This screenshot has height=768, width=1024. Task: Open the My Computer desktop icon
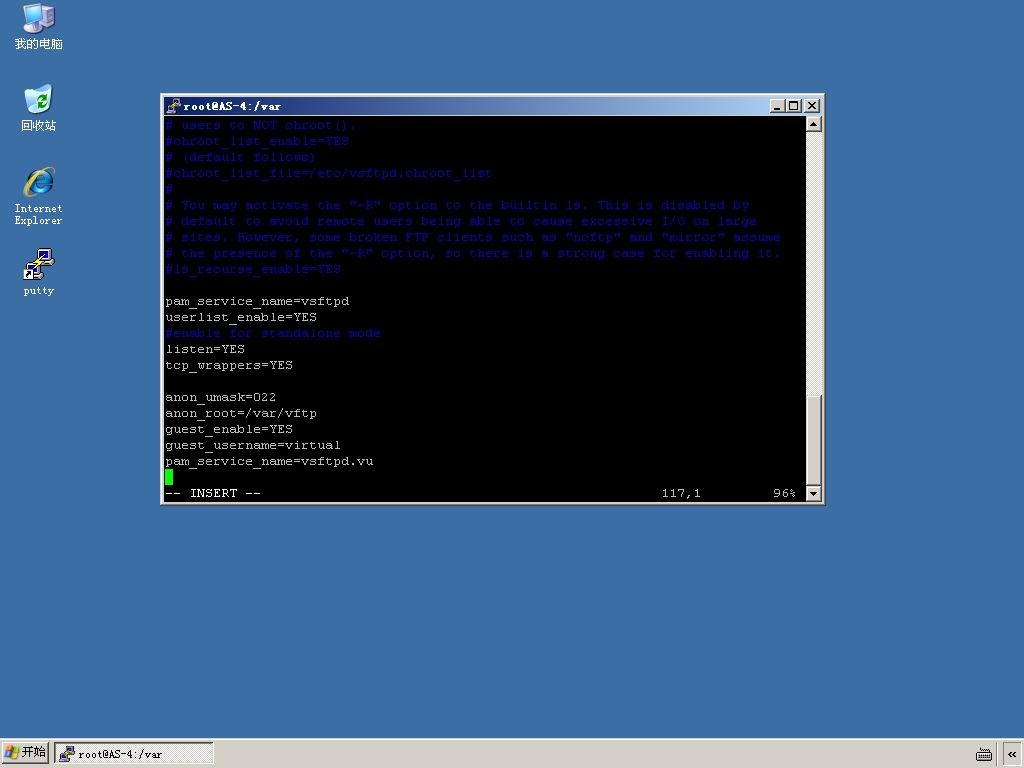tap(39, 26)
